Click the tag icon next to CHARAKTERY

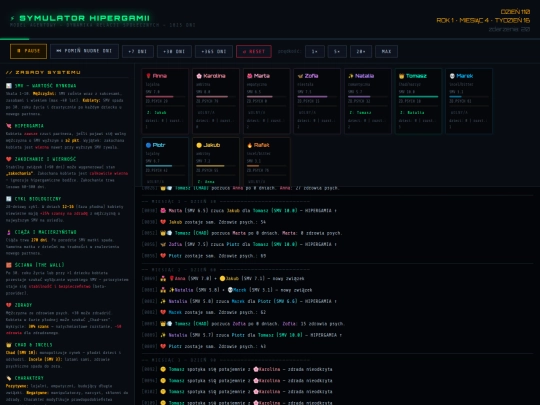coord(9,378)
